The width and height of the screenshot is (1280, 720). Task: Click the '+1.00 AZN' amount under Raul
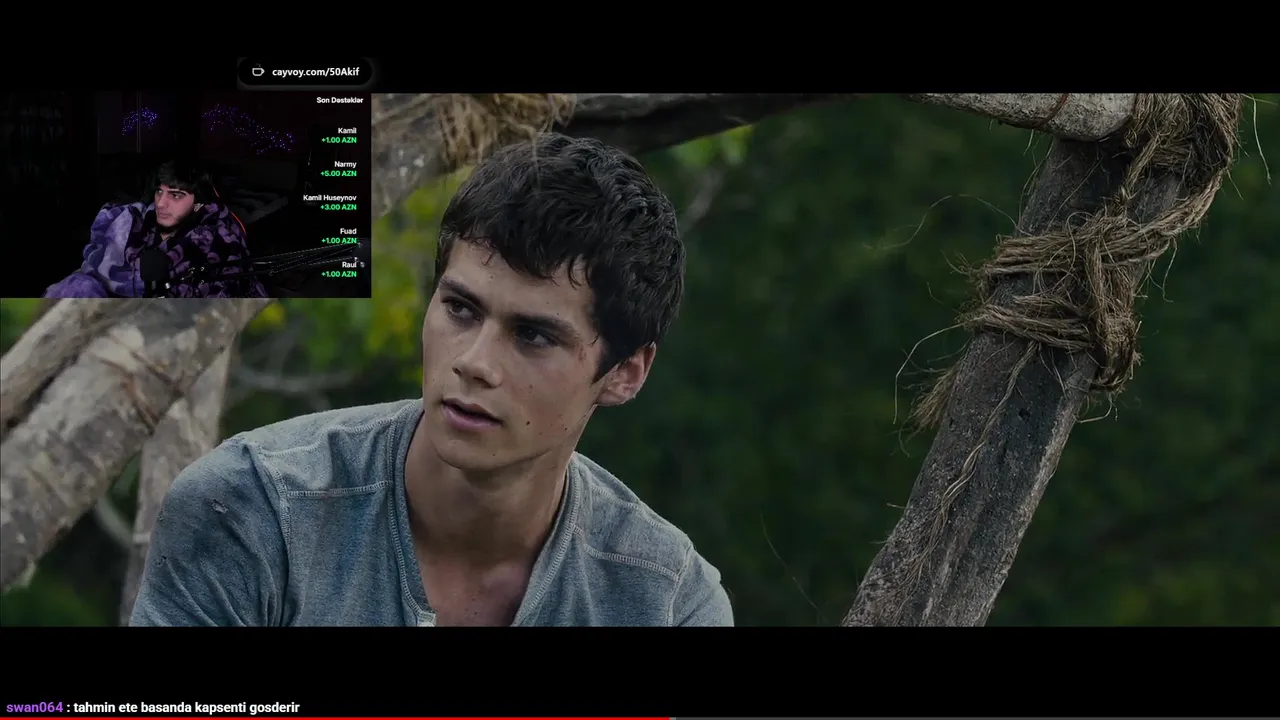point(338,274)
